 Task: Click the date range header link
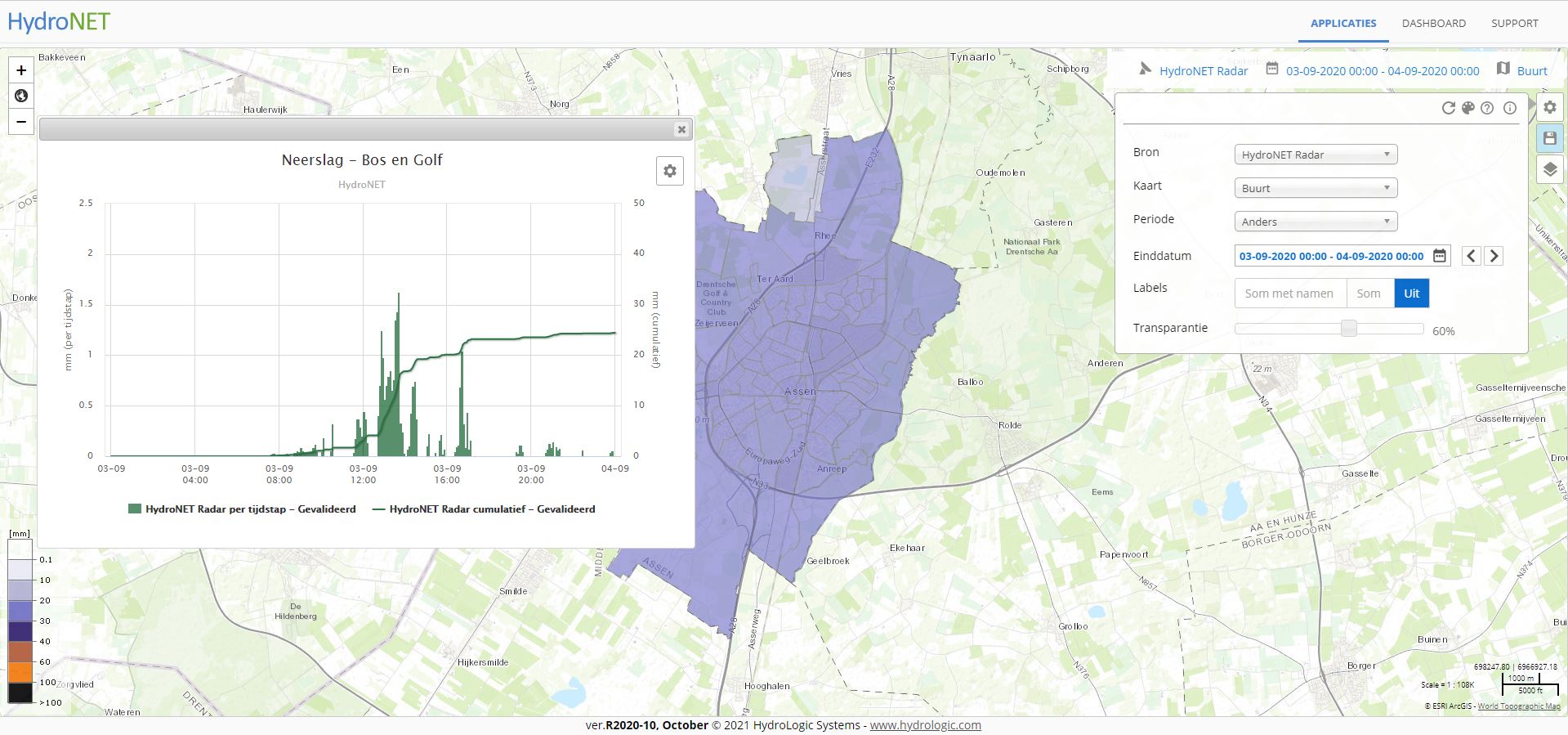click(1383, 71)
